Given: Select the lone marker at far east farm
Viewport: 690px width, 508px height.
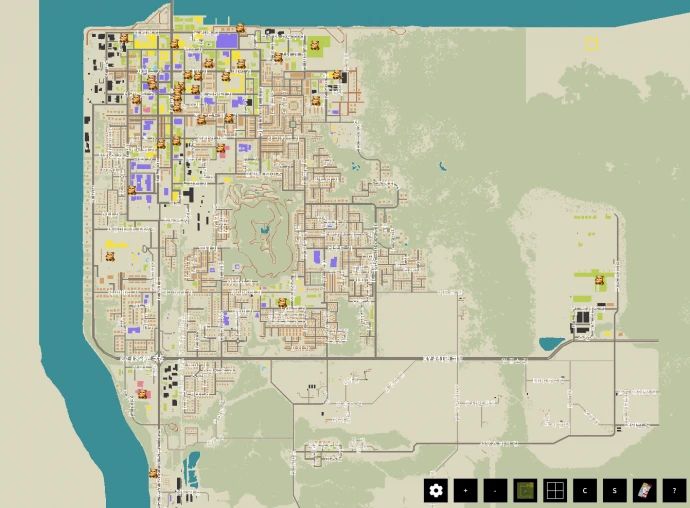Looking at the screenshot, I should click(600, 281).
